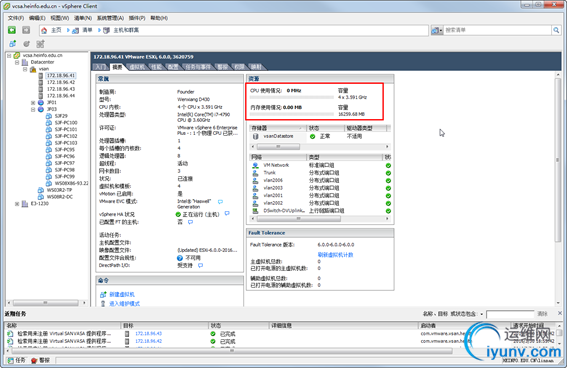This screenshot has width=567, height=368.
Task: Open the 帮助(H) menu
Action: pyautogui.click(x=159, y=18)
